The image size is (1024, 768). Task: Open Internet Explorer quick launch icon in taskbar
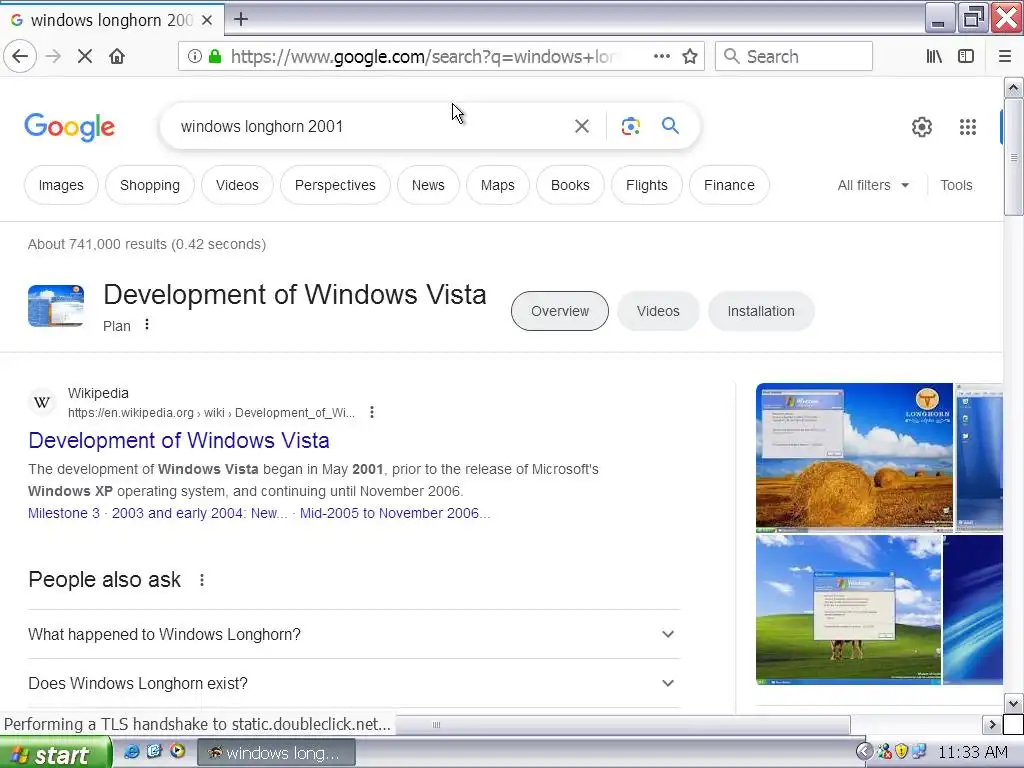(x=131, y=752)
